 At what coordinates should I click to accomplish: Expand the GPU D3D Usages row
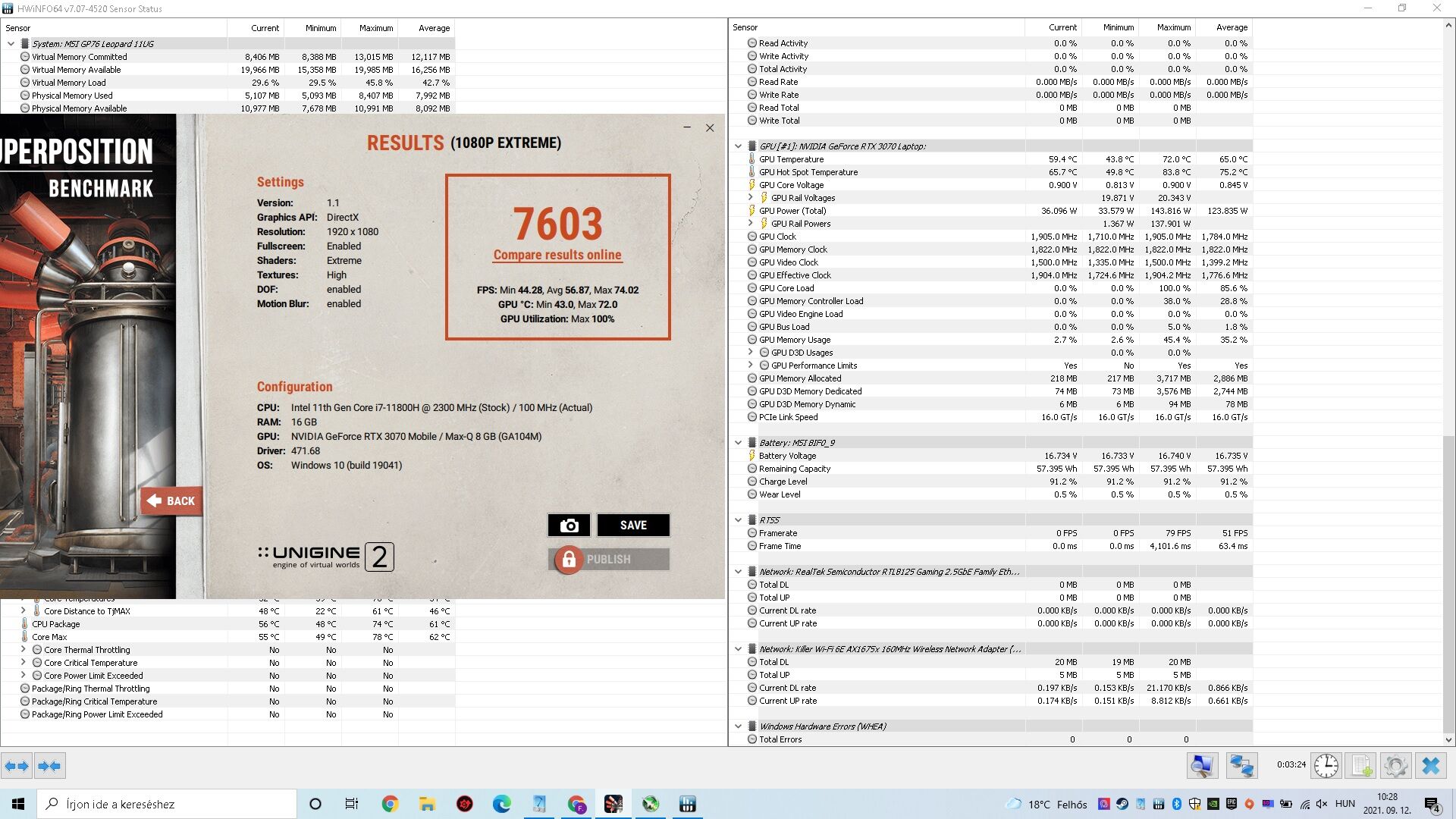(751, 353)
